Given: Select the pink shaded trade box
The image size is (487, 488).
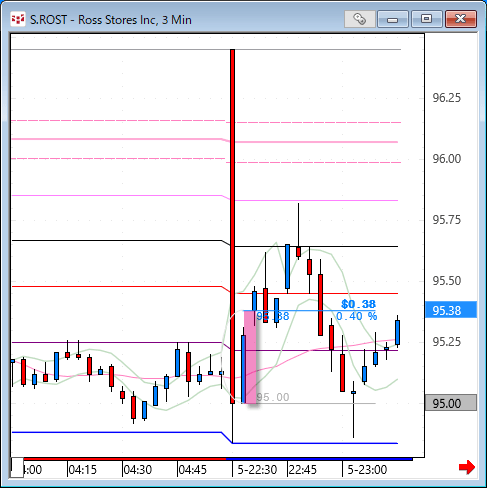Looking at the screenshot, I should [250, 357].
